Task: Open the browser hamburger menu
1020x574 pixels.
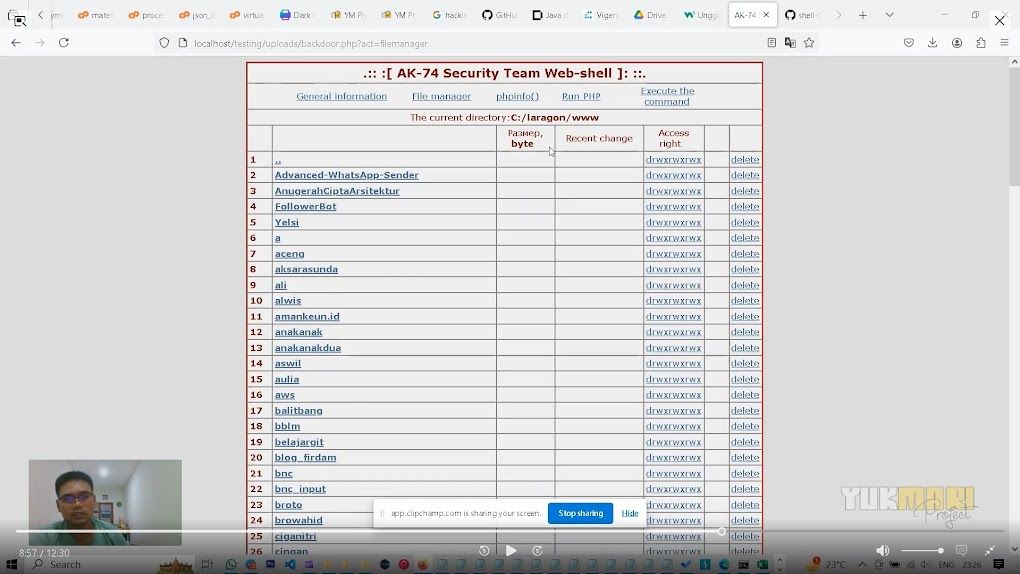Action: (x=1004, y=43)
